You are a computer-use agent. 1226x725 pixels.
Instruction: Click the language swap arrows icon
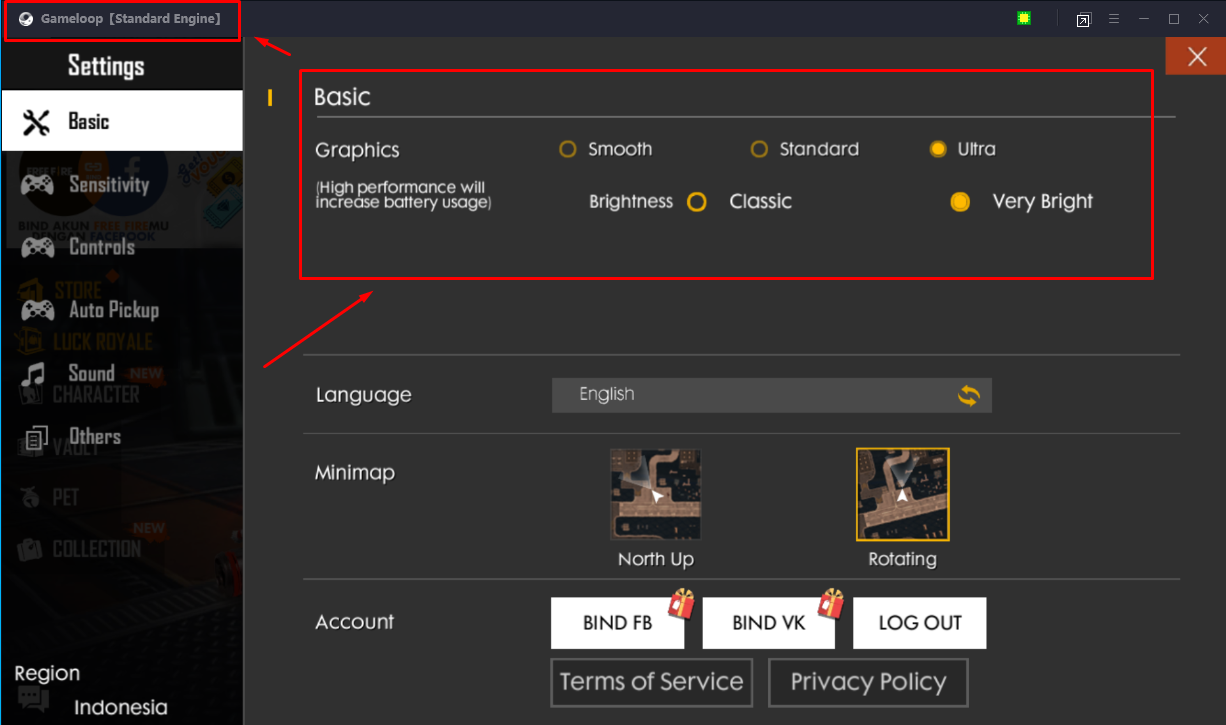pyautogui.click(x=968, y=395)
